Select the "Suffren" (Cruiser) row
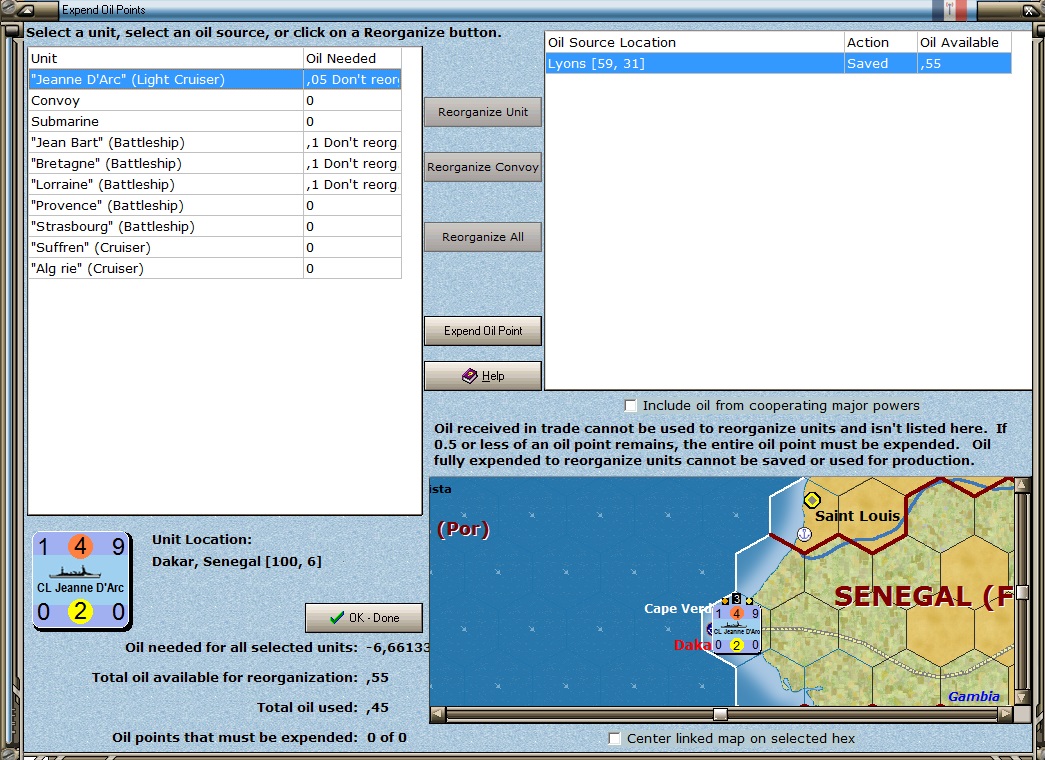This screenshot has width=1045, height=760. click(215, 247)
